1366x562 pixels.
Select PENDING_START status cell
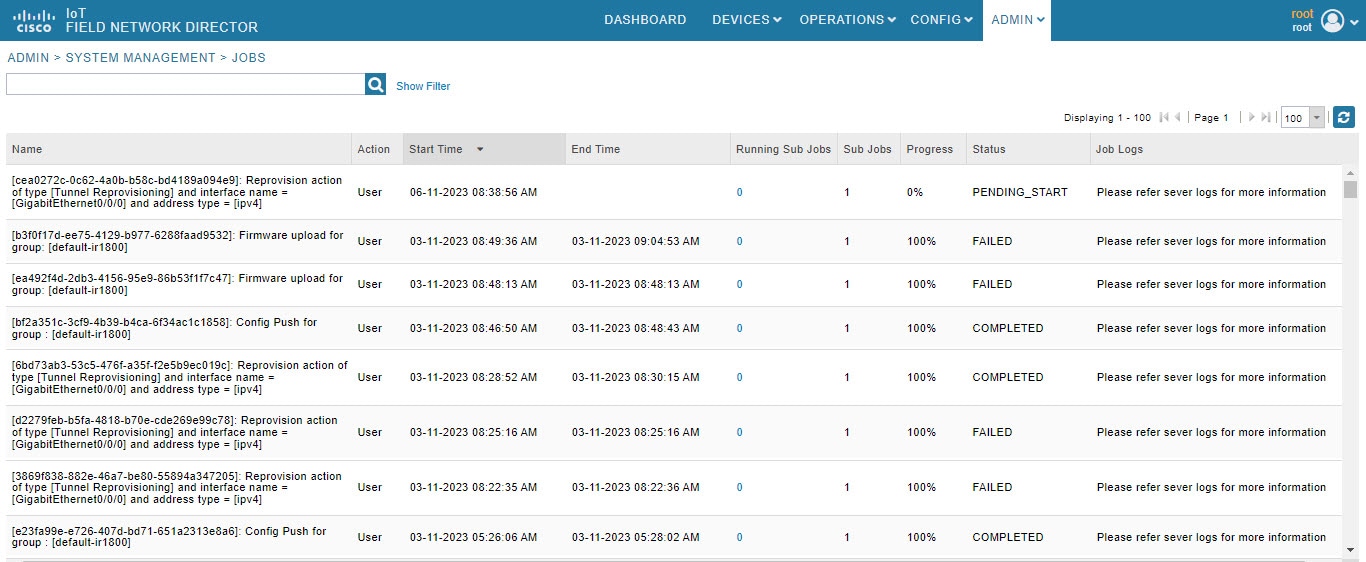tap(1020, 192)
